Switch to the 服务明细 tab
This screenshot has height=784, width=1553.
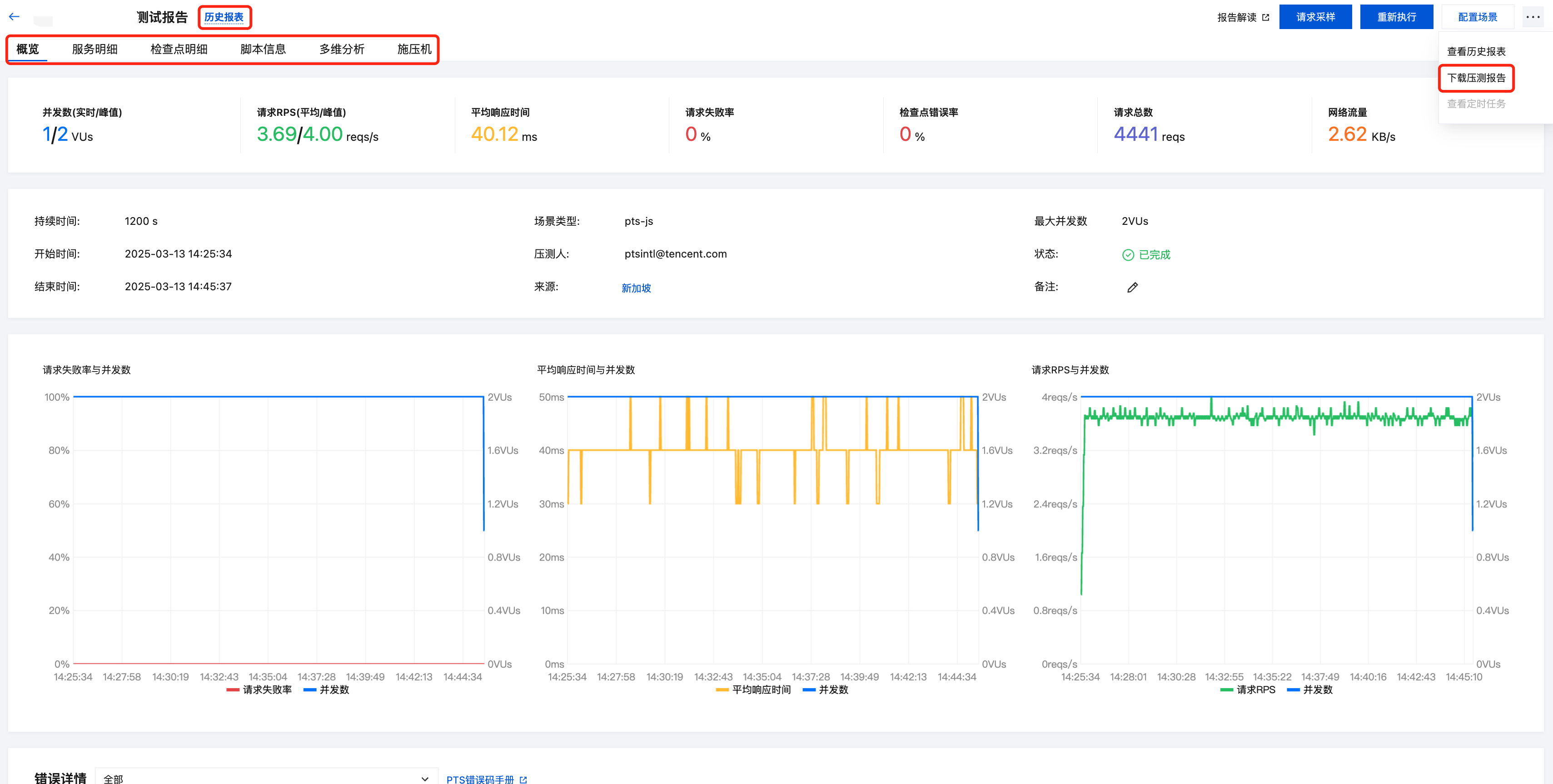point(95,50)
